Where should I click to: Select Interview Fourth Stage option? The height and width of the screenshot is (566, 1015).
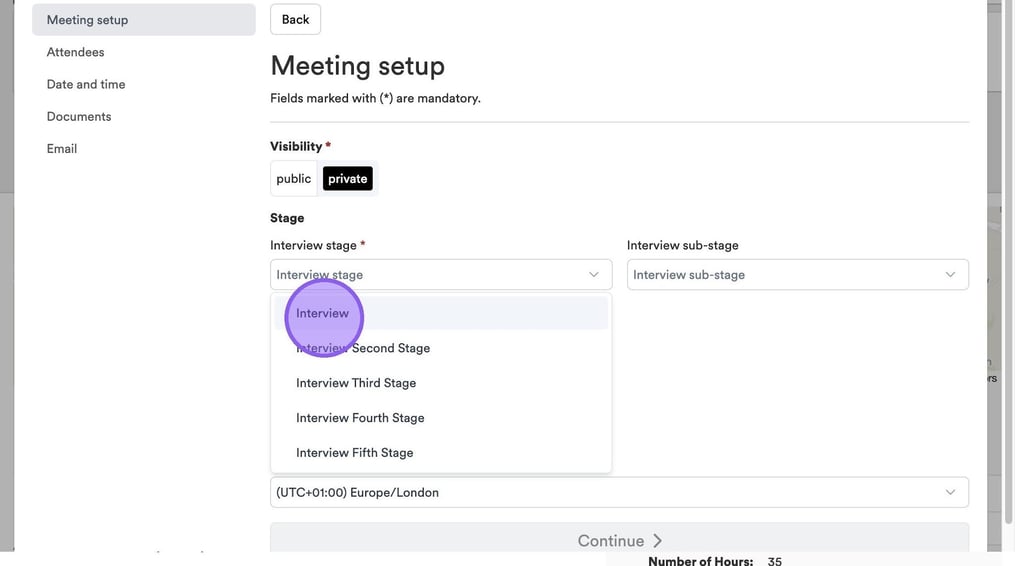pyautogui.click(x=360, y=418)
